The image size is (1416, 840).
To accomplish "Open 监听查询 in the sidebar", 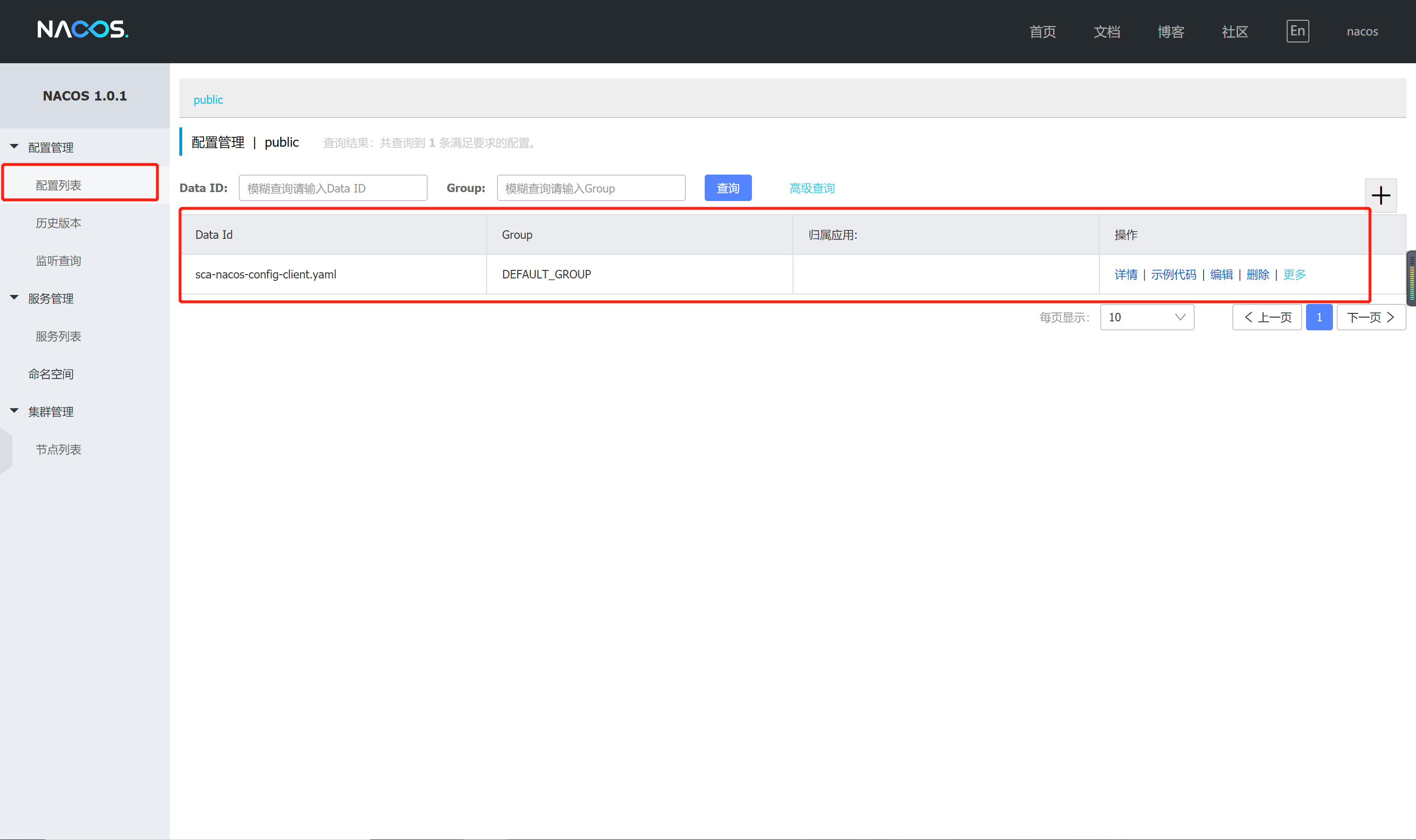I will (x=59, y=261).
